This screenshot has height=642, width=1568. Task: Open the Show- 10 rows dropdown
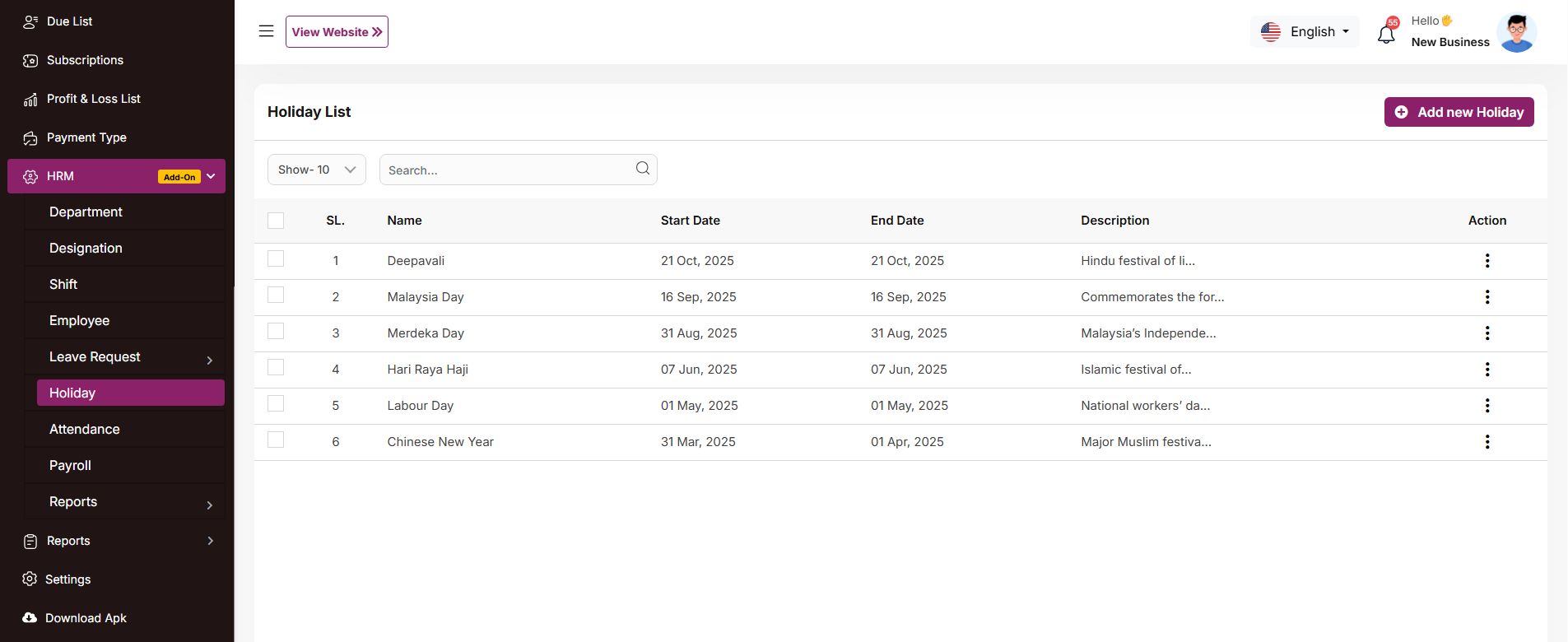(x=316, y=170)
